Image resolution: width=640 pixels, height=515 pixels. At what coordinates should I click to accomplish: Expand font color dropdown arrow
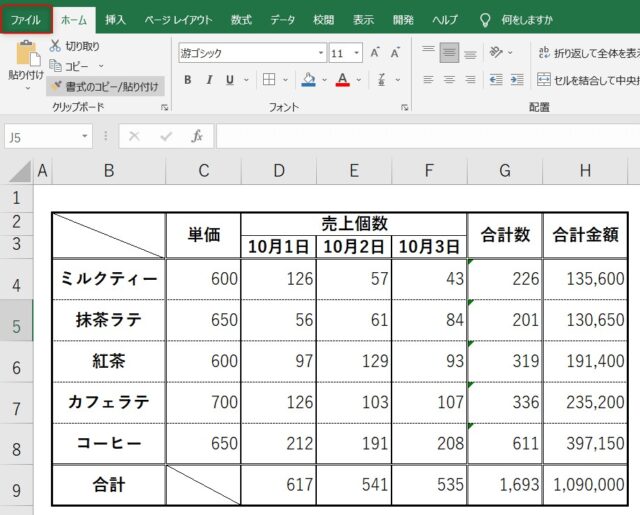pyautogui.click(x=359, y=80)
